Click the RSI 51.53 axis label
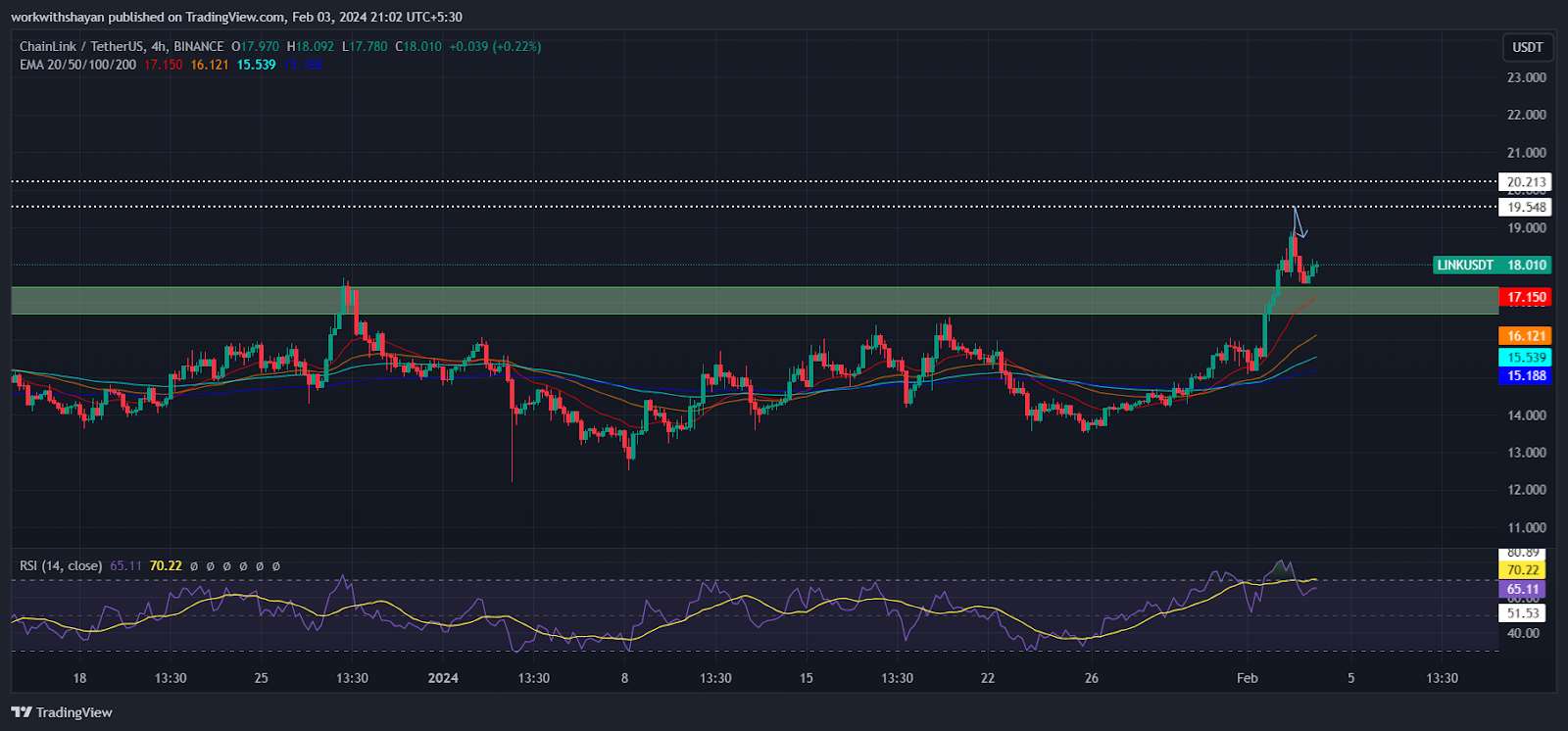The height and width of the screenshot is (731, 1568). [x=1522, y=613]
